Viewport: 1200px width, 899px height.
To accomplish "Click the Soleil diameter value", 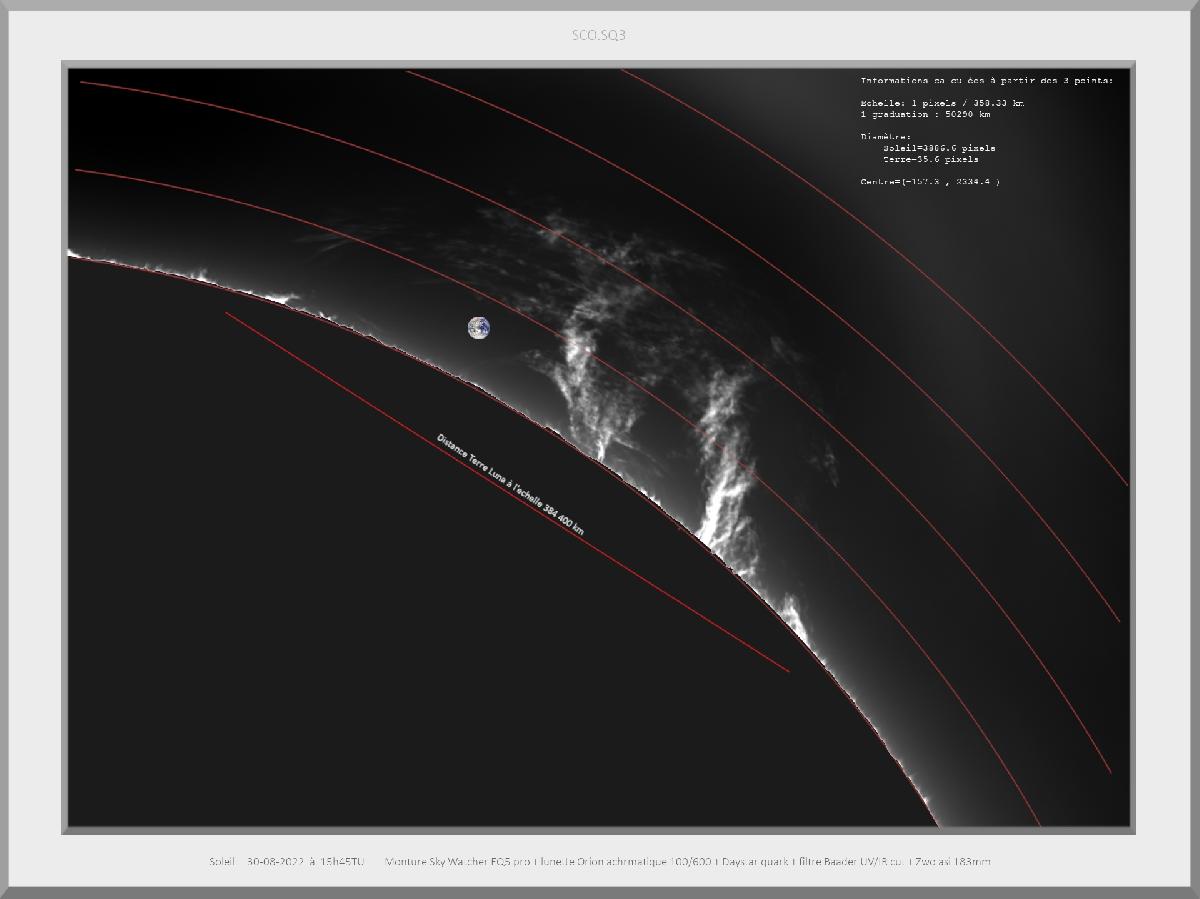I will [x=939, y=148].
